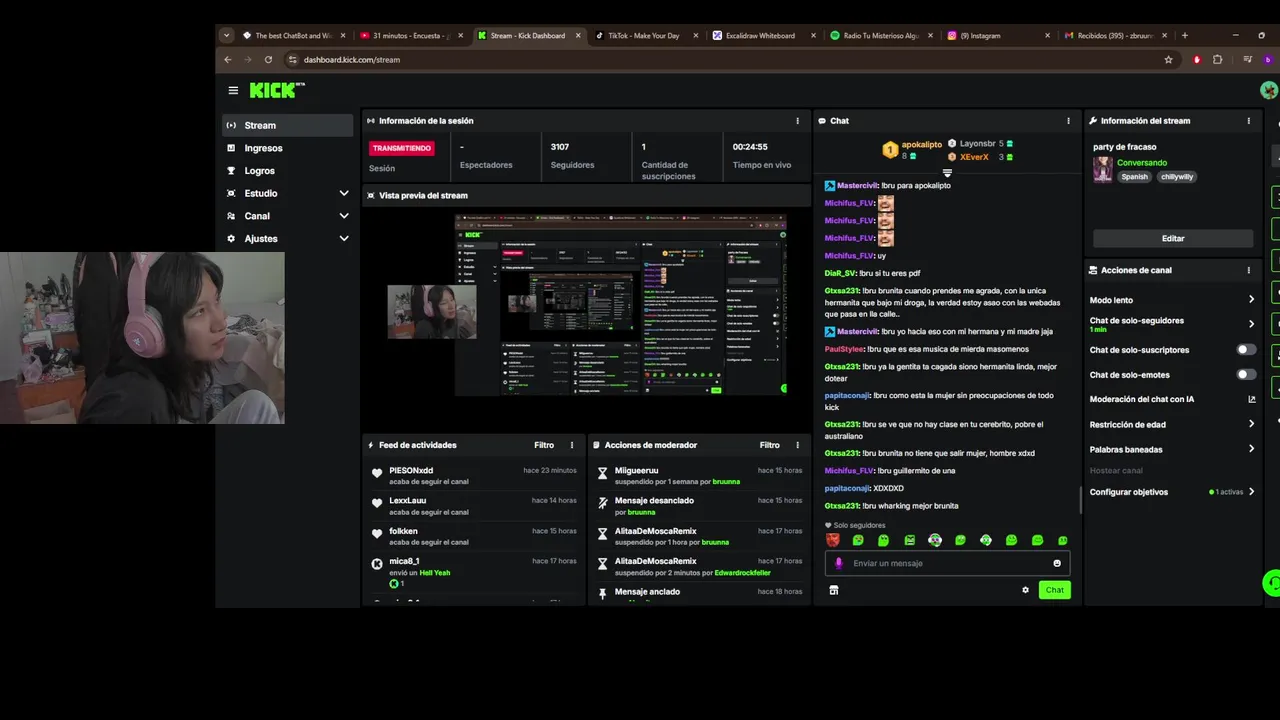Open browser tab list dropdown
1280x720 pixels.
point(227,35)
